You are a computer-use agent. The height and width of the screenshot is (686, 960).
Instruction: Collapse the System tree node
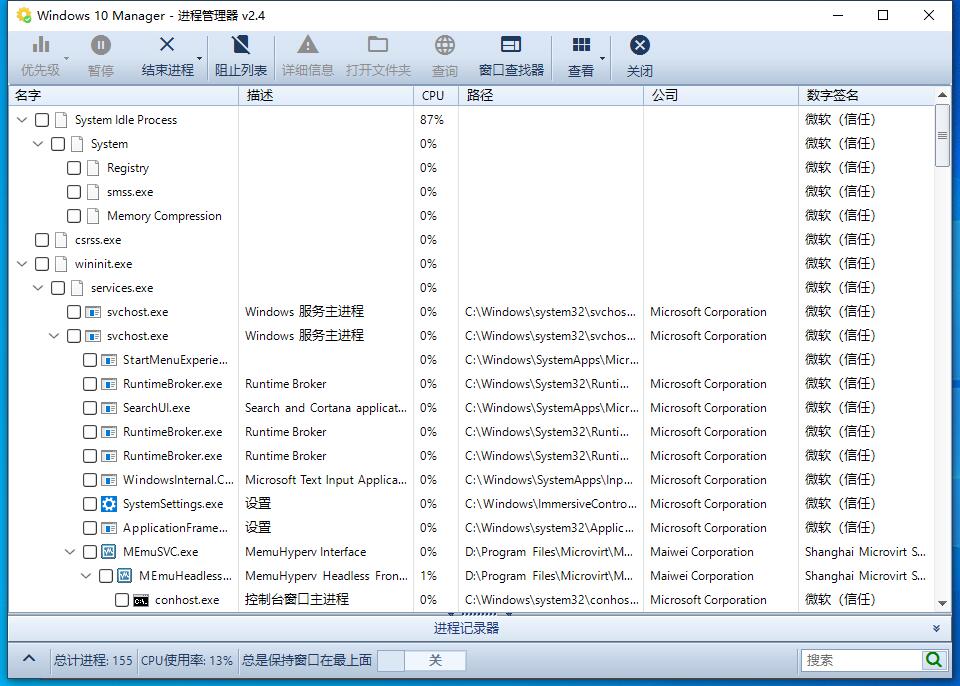(38, 143)
